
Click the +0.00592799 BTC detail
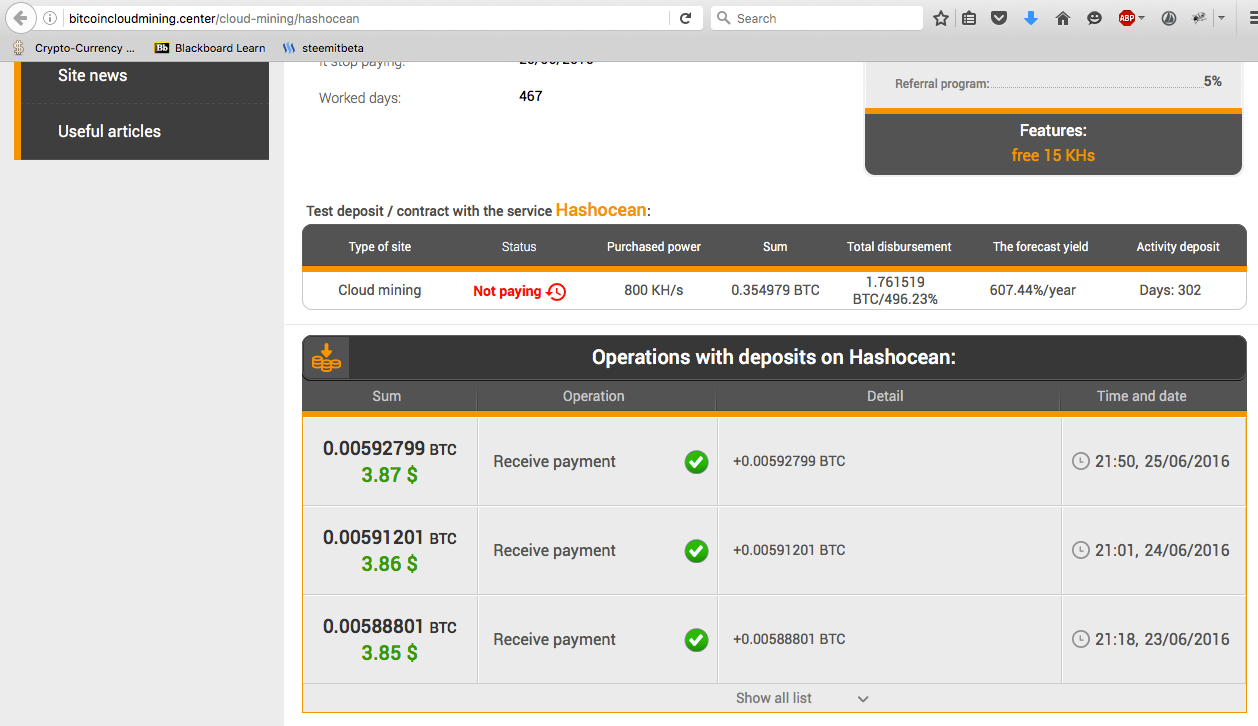tap(789, 461)
